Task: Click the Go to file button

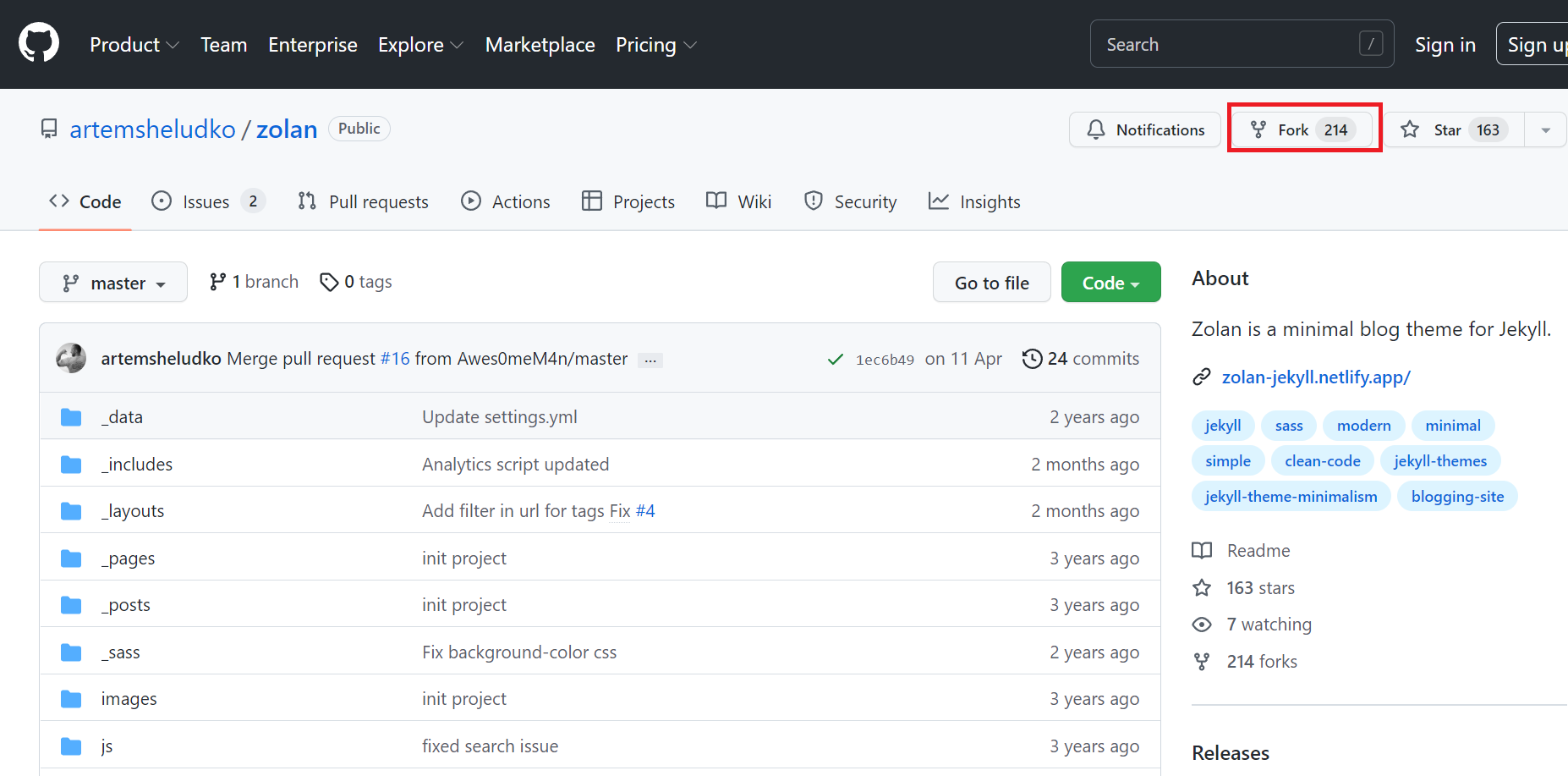Action: coord(991,283)
